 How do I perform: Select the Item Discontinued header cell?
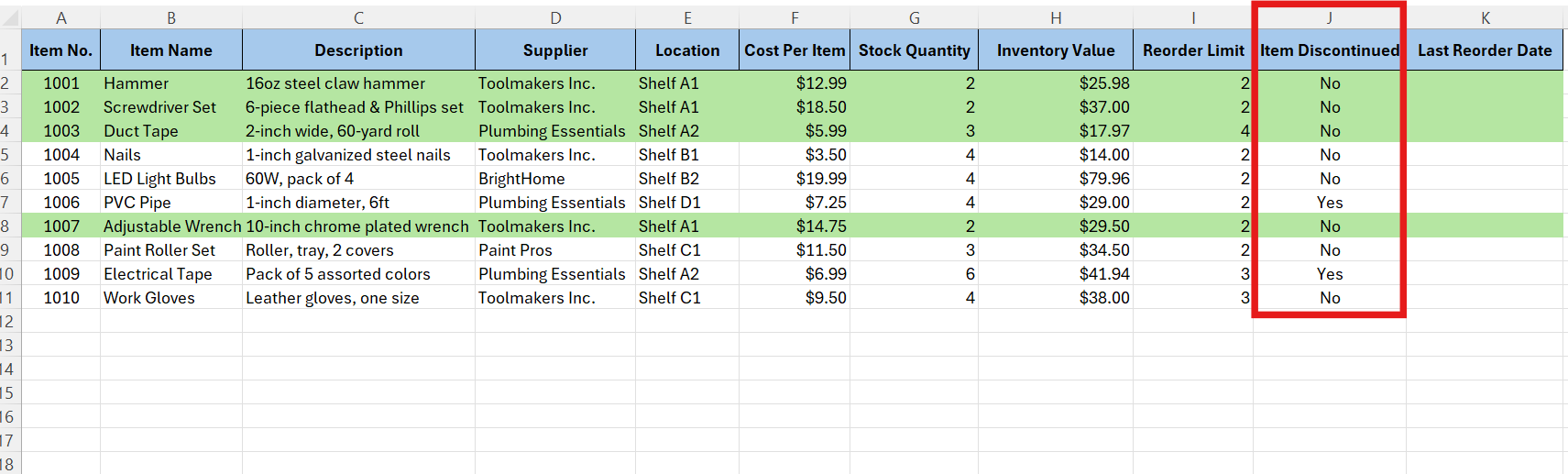point(1329,50)
